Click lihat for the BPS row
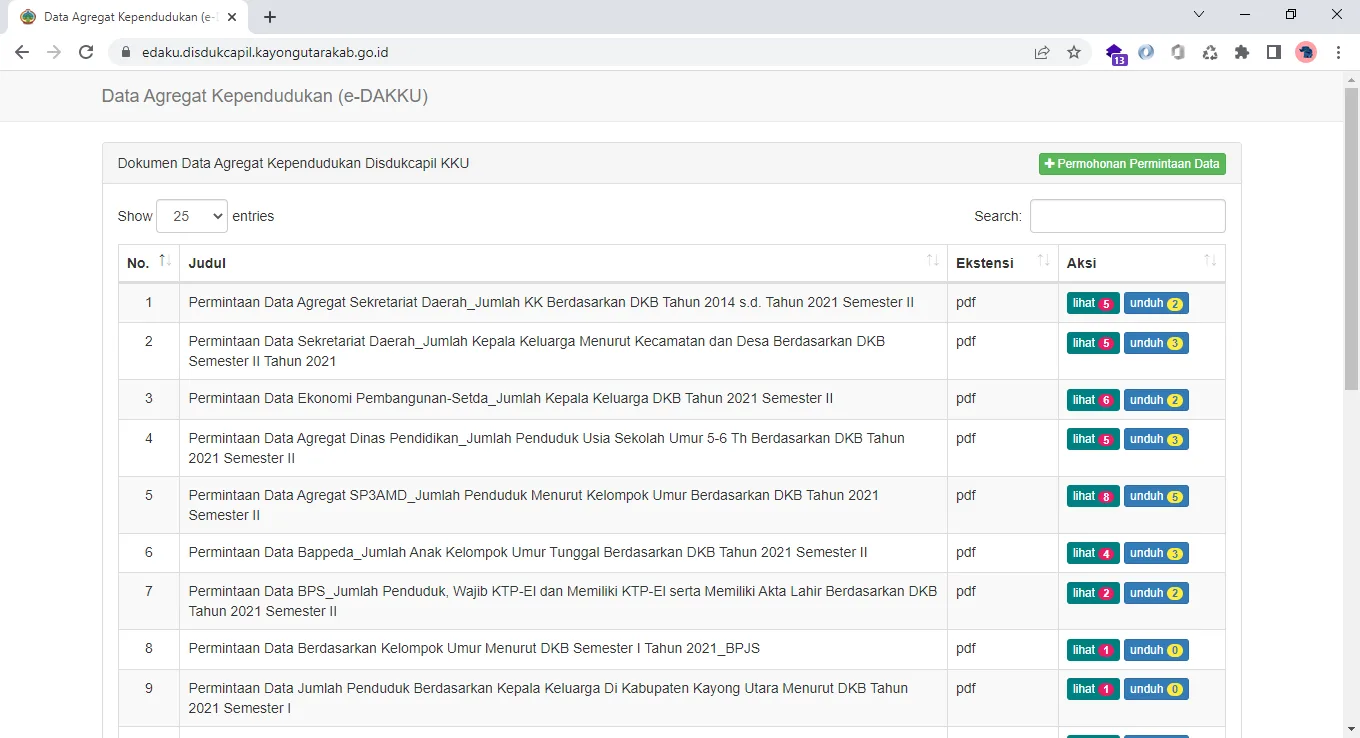 (1093, 593)
